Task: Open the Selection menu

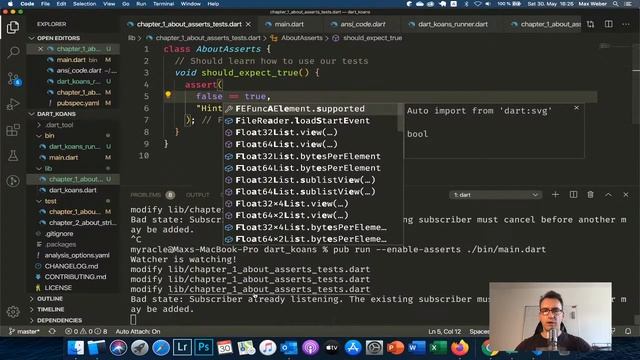Action: pyautogui.click(x=84, y=4)
